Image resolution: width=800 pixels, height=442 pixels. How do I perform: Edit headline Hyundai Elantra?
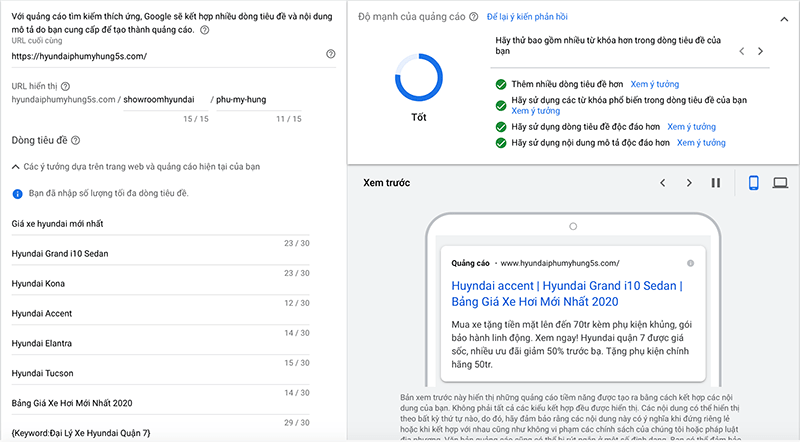pos(160,343)
